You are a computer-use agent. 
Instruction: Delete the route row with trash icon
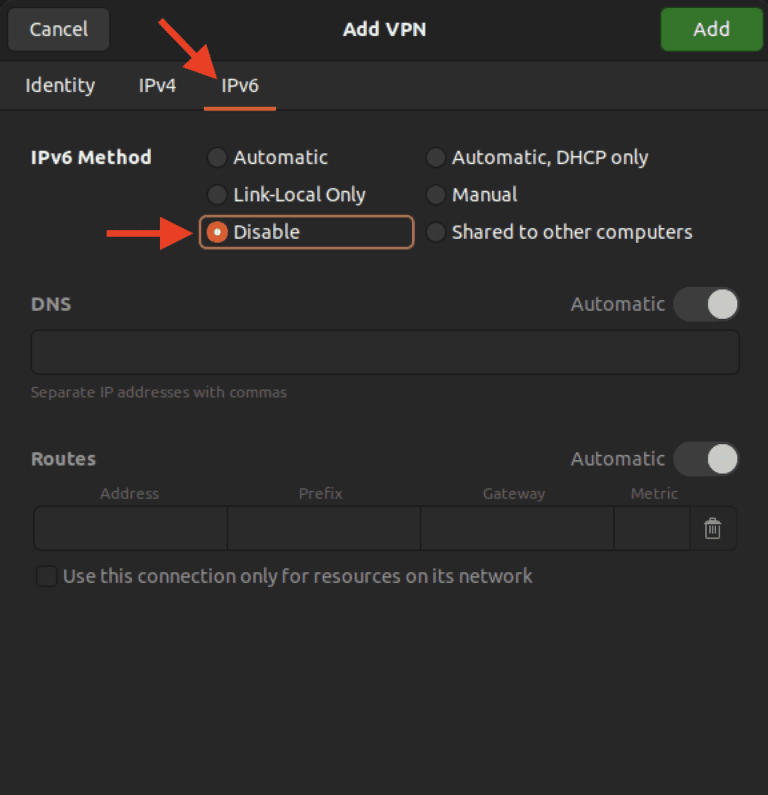[712, 529]
